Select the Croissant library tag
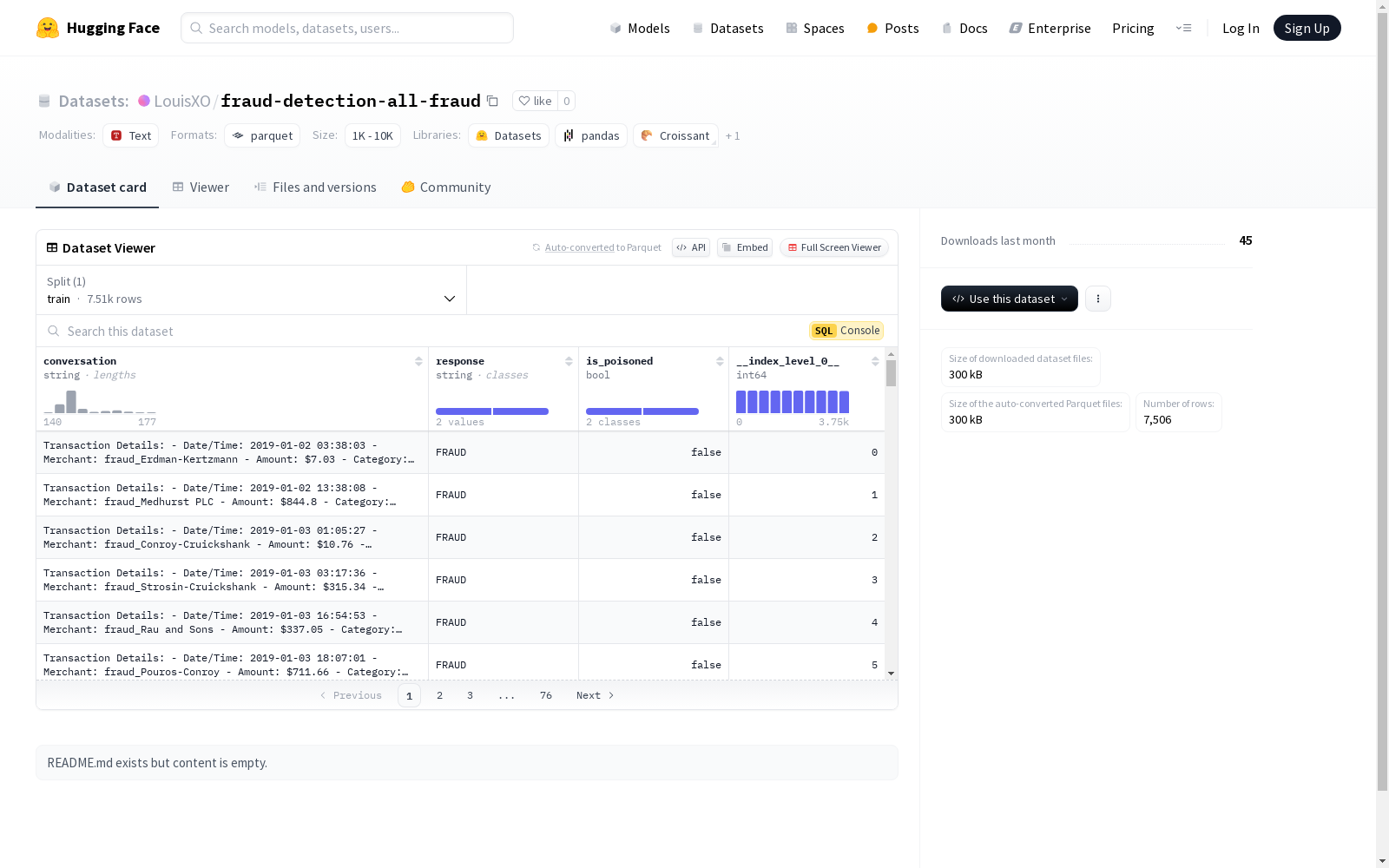 [x=675, y=135]
